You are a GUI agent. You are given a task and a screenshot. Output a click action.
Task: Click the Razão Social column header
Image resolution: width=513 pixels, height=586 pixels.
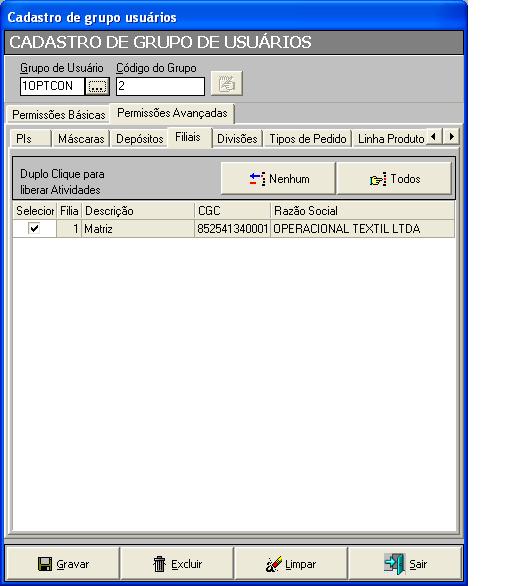tap(362, 211)
